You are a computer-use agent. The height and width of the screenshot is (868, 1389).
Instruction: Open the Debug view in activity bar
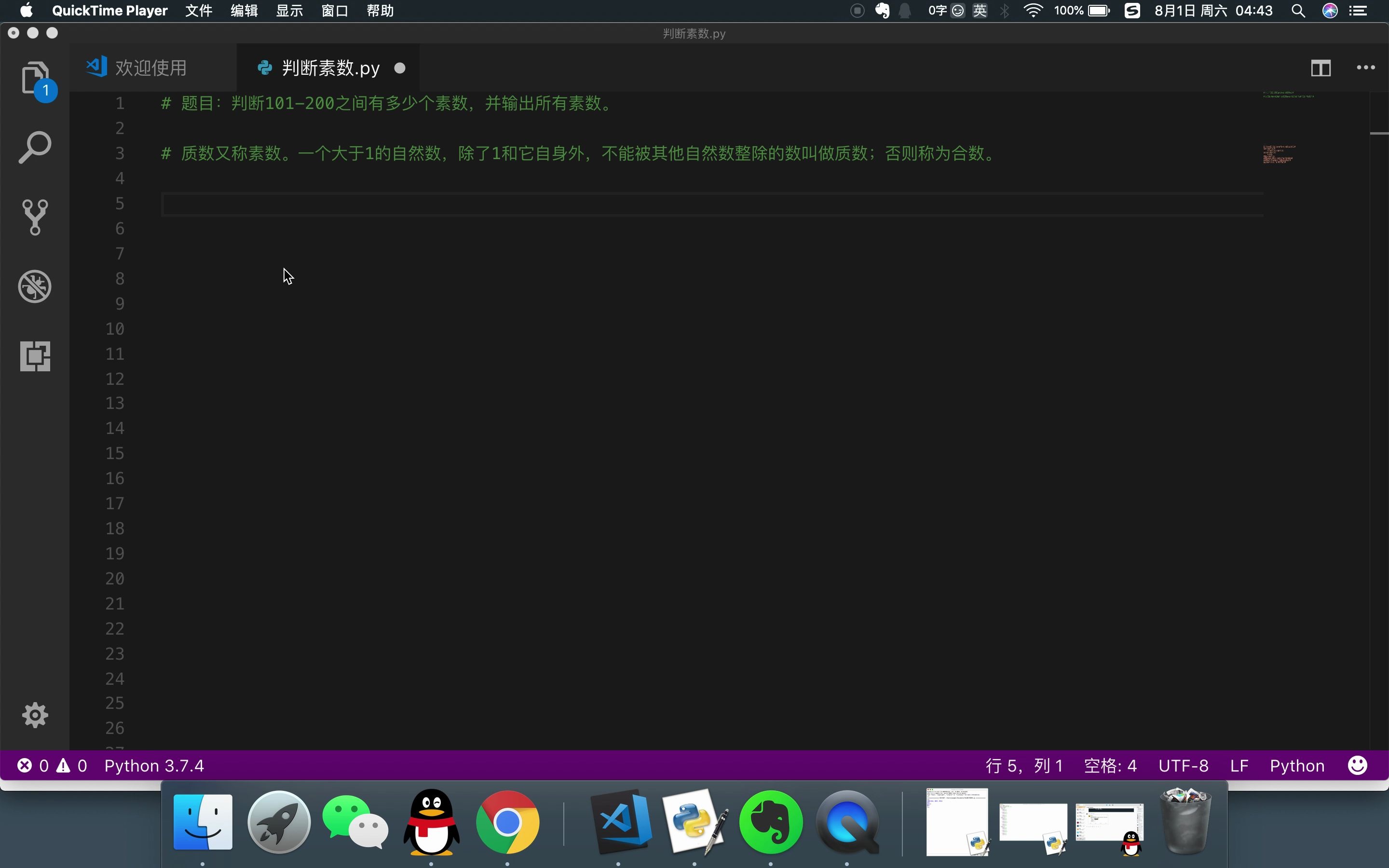(x=34, y=286)
